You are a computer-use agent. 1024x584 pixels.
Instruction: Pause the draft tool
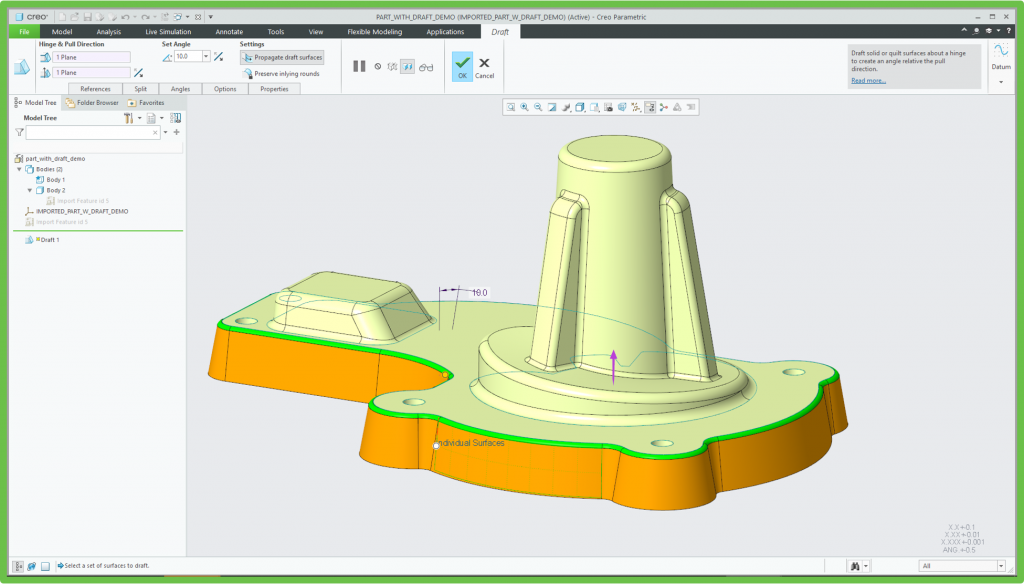[x=359, y=66]
